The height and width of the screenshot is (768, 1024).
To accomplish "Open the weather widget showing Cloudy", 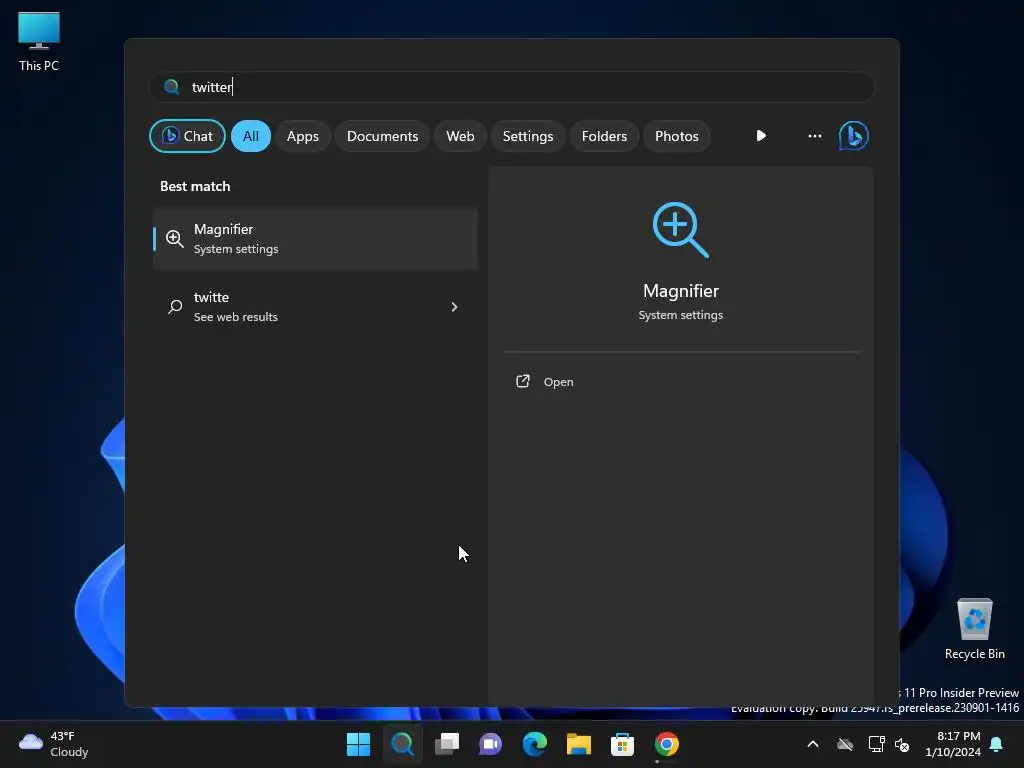I will pyautogui.click(x=54, y=744).
